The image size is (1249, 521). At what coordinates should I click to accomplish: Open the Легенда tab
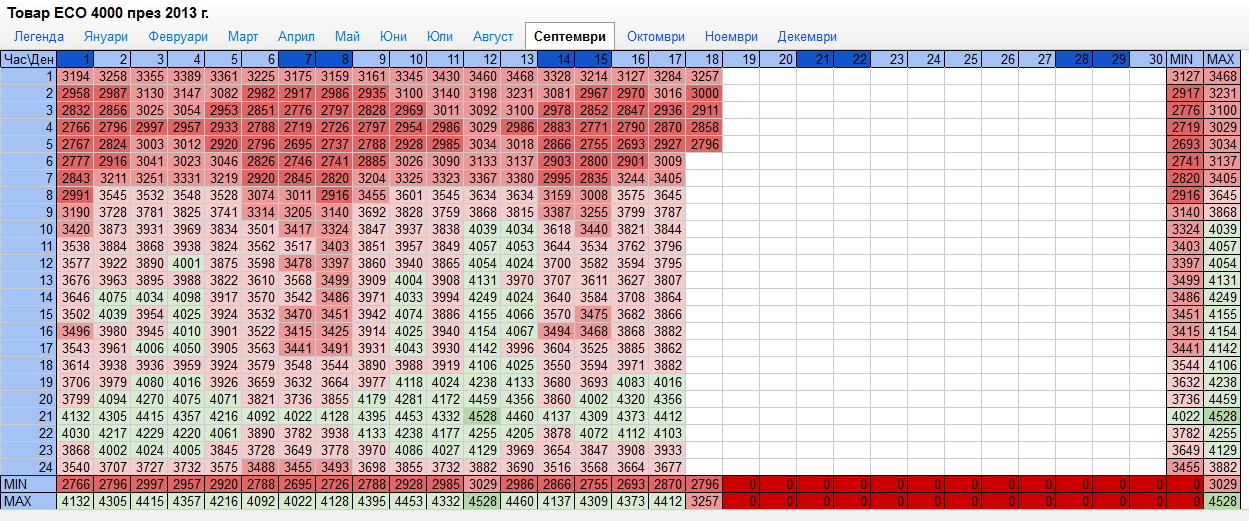click(38, 36)
